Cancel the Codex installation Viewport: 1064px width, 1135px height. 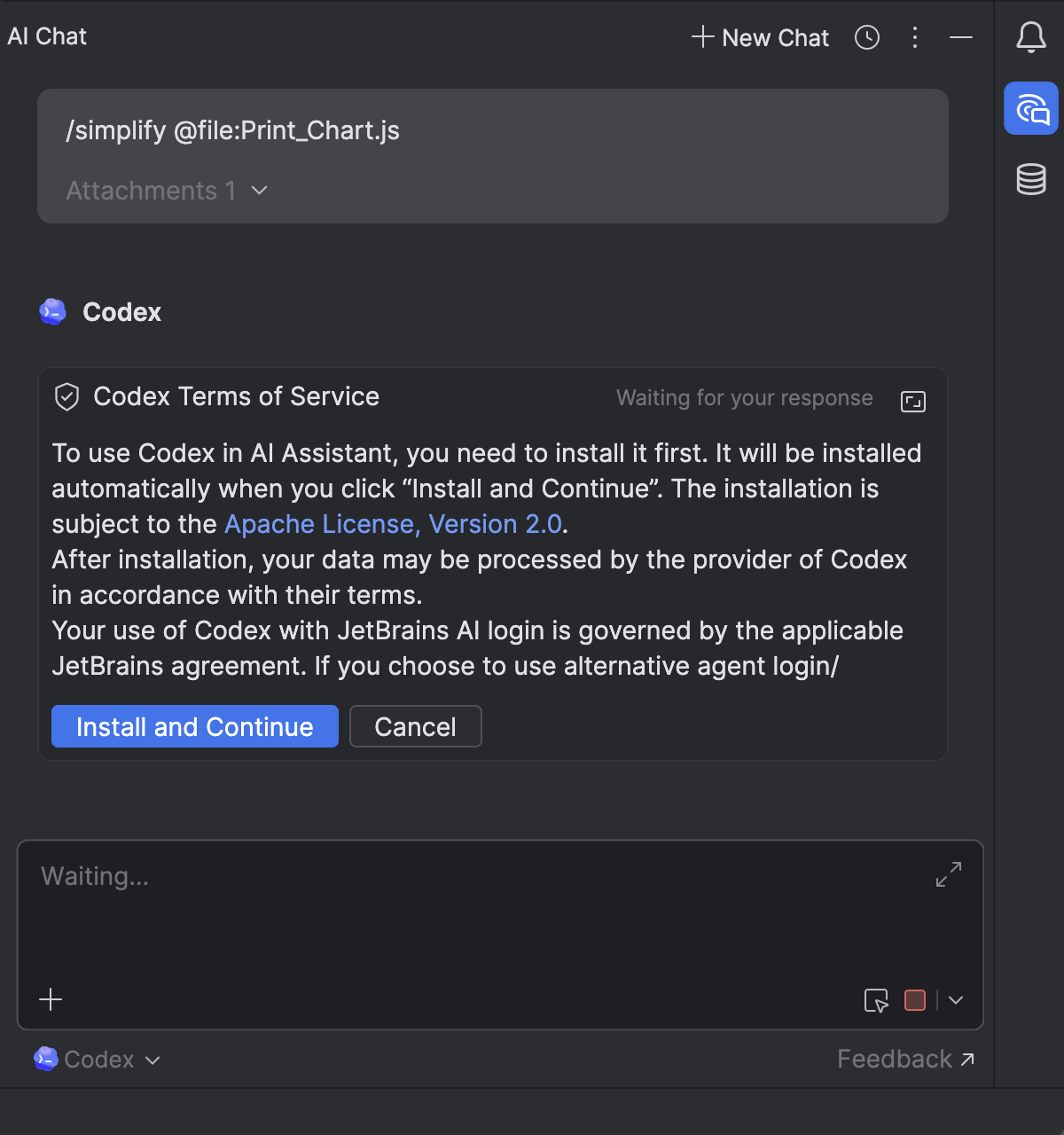[416, 726]
